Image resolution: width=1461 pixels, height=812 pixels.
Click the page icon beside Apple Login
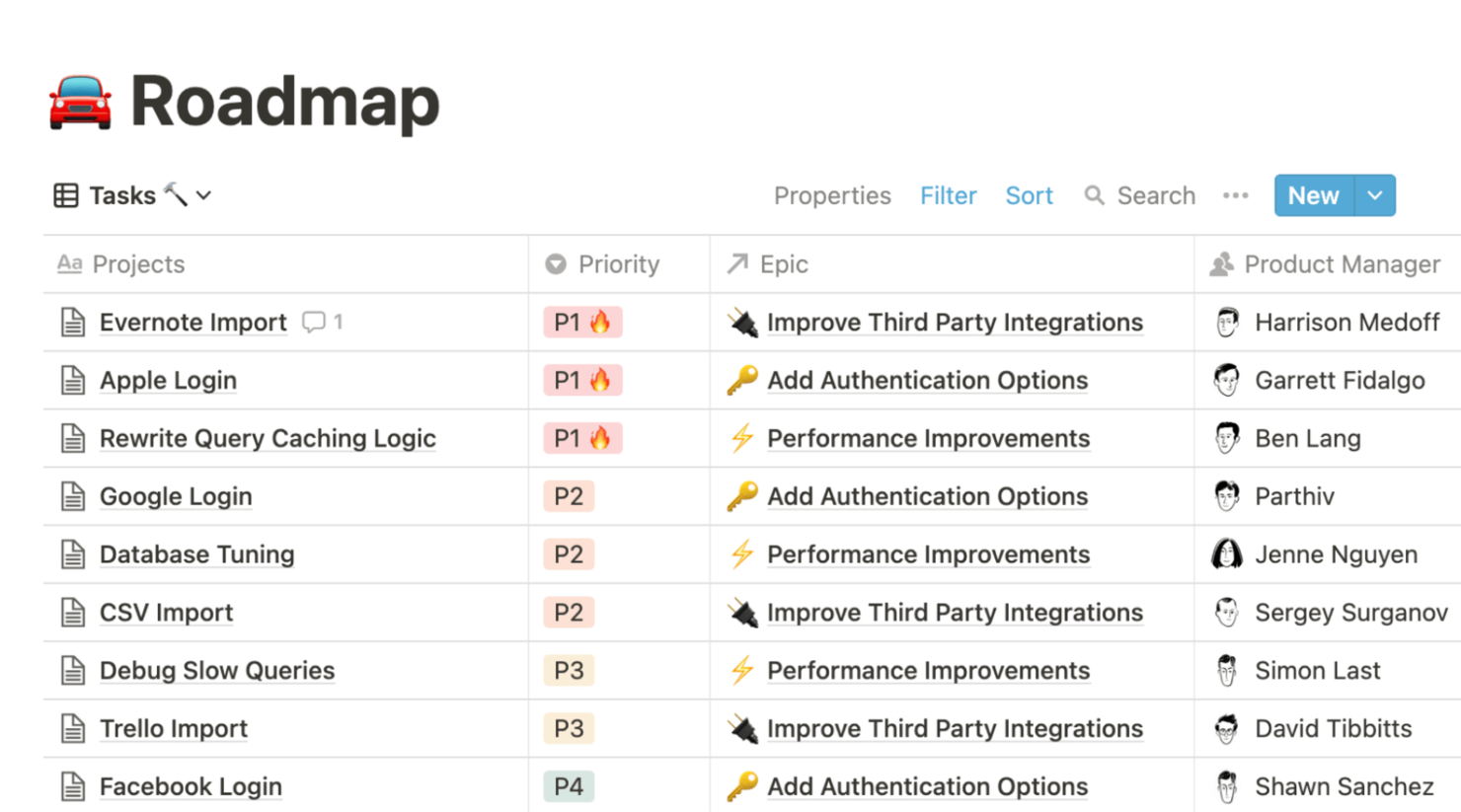coord(72,380)
